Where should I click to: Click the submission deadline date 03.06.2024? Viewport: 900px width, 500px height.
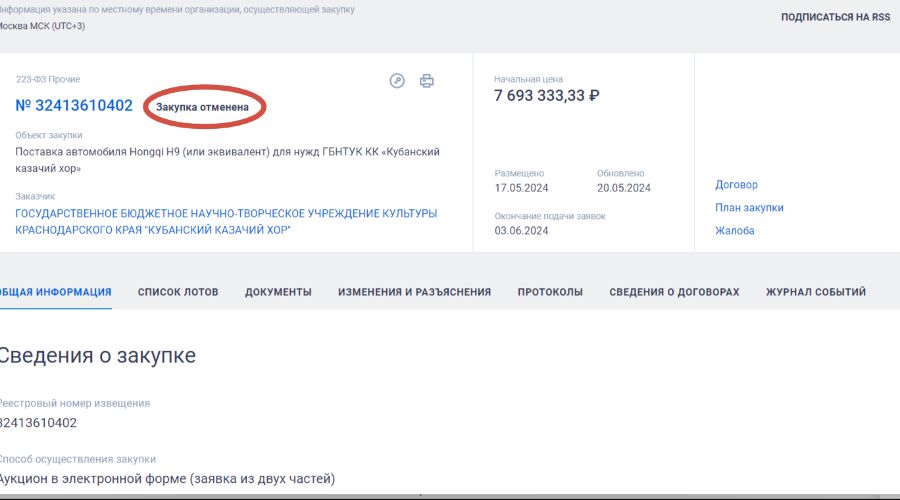(x=521, y=231)
